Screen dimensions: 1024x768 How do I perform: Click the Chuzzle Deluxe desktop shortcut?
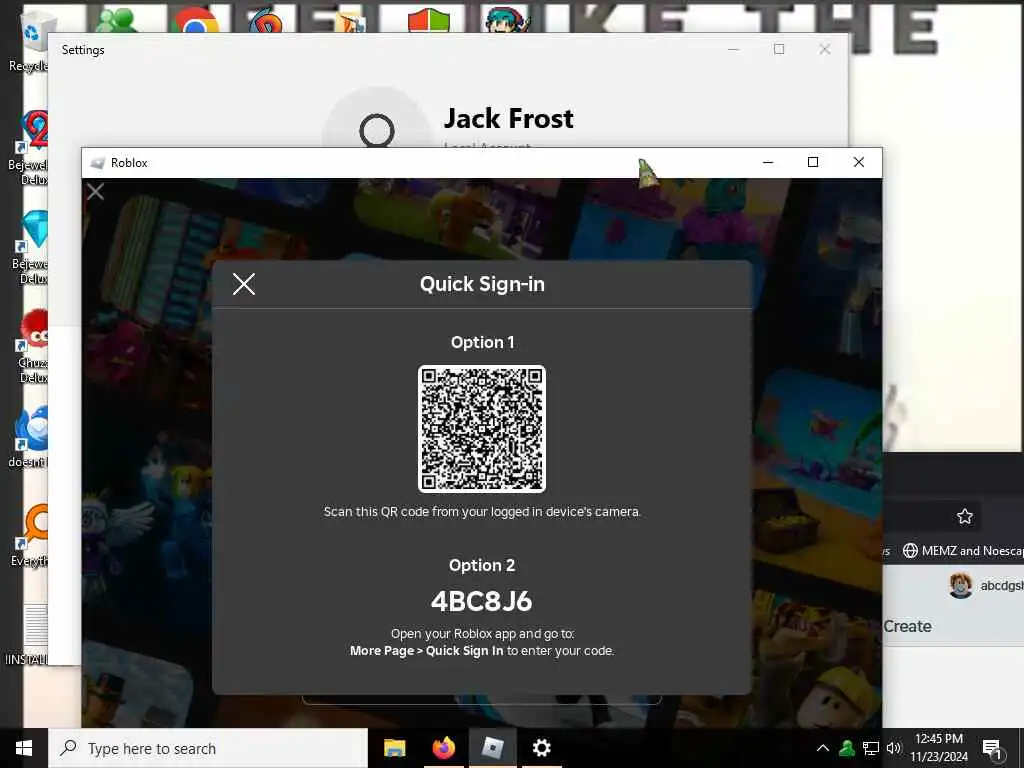pyautogui.click(x=33, y=346)
